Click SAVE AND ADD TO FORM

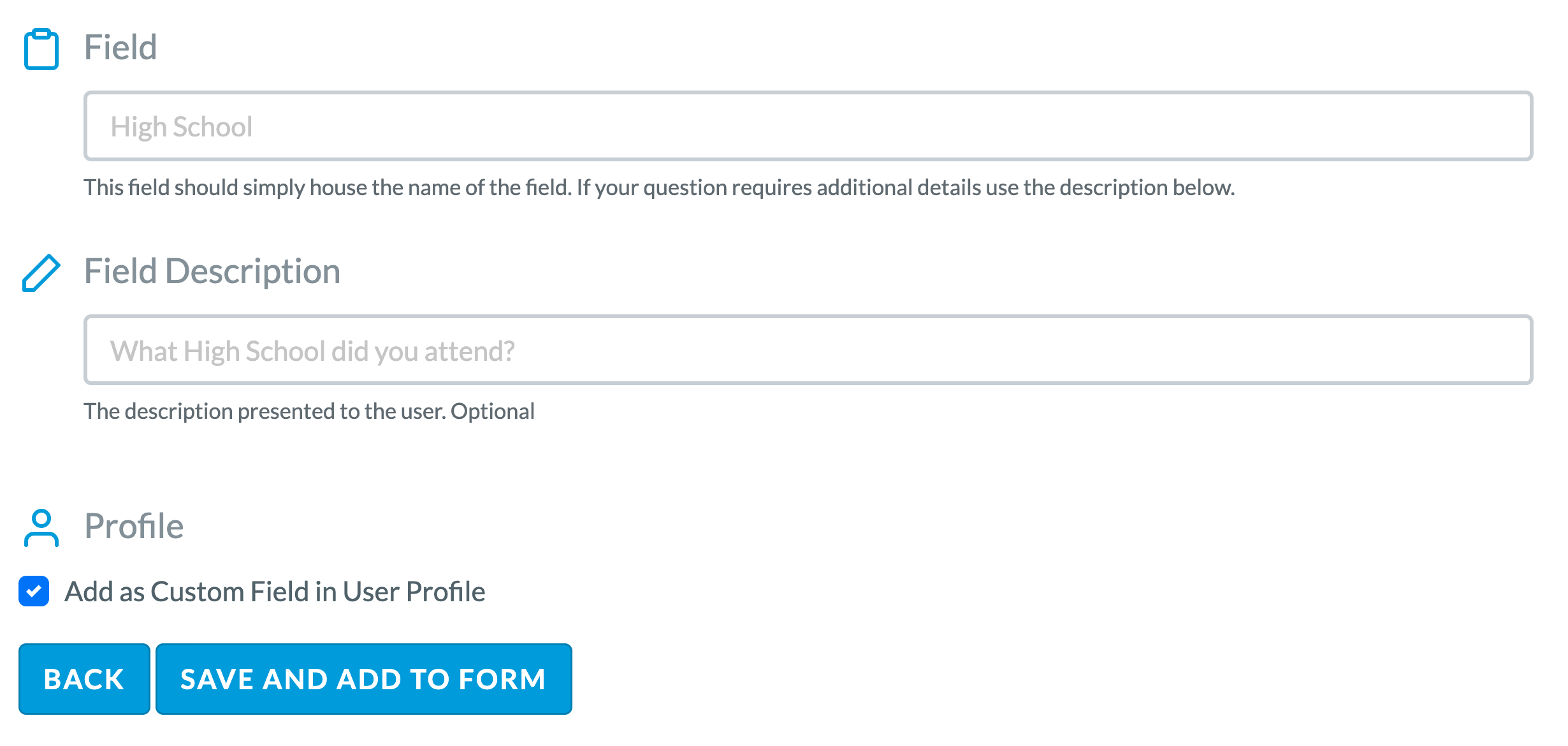[363, 678]
